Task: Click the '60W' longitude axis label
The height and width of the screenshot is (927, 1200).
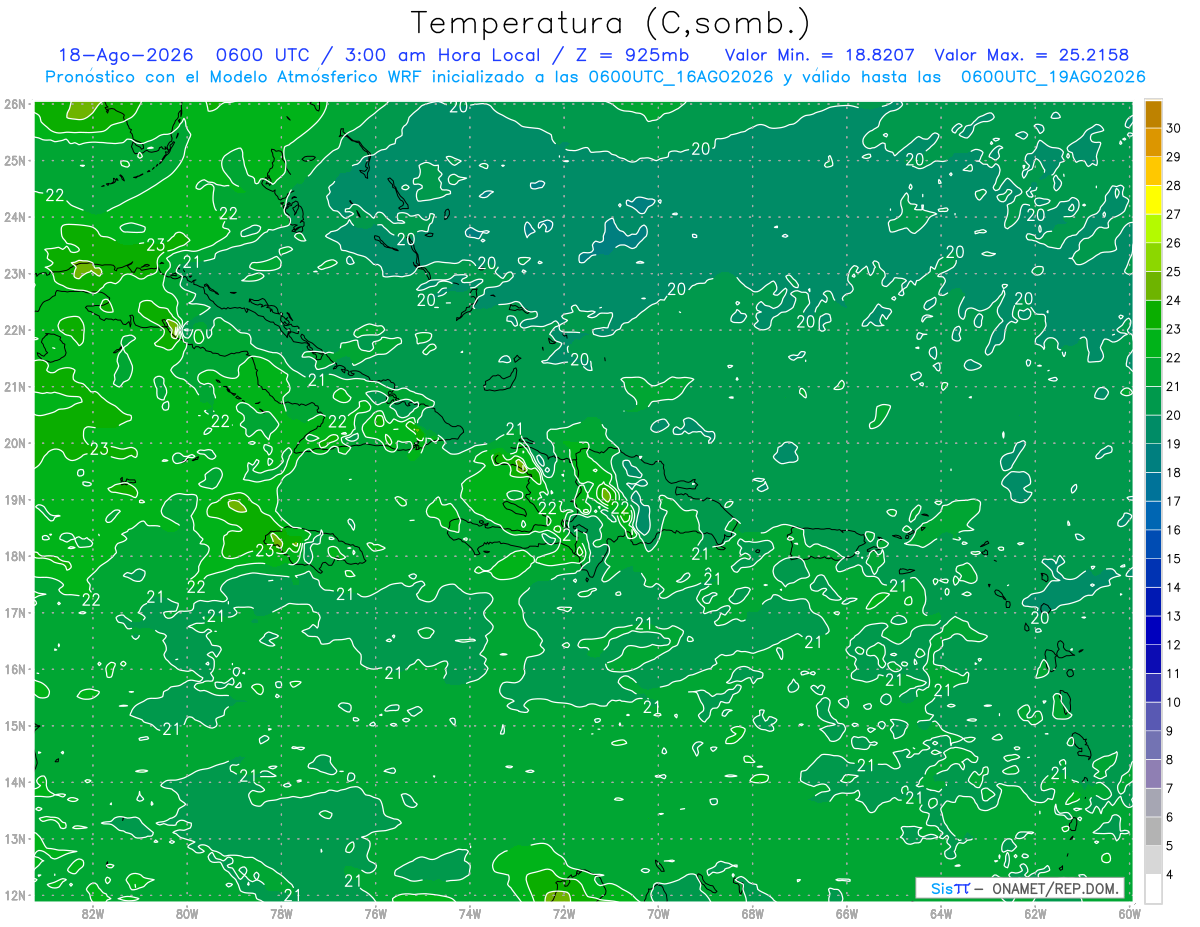Action: [x=1129, y=913]
